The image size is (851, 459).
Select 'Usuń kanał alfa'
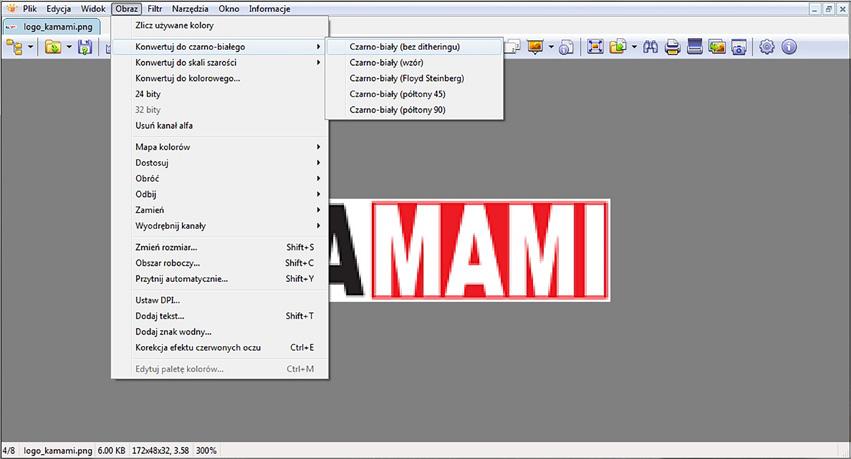(220, 125)
